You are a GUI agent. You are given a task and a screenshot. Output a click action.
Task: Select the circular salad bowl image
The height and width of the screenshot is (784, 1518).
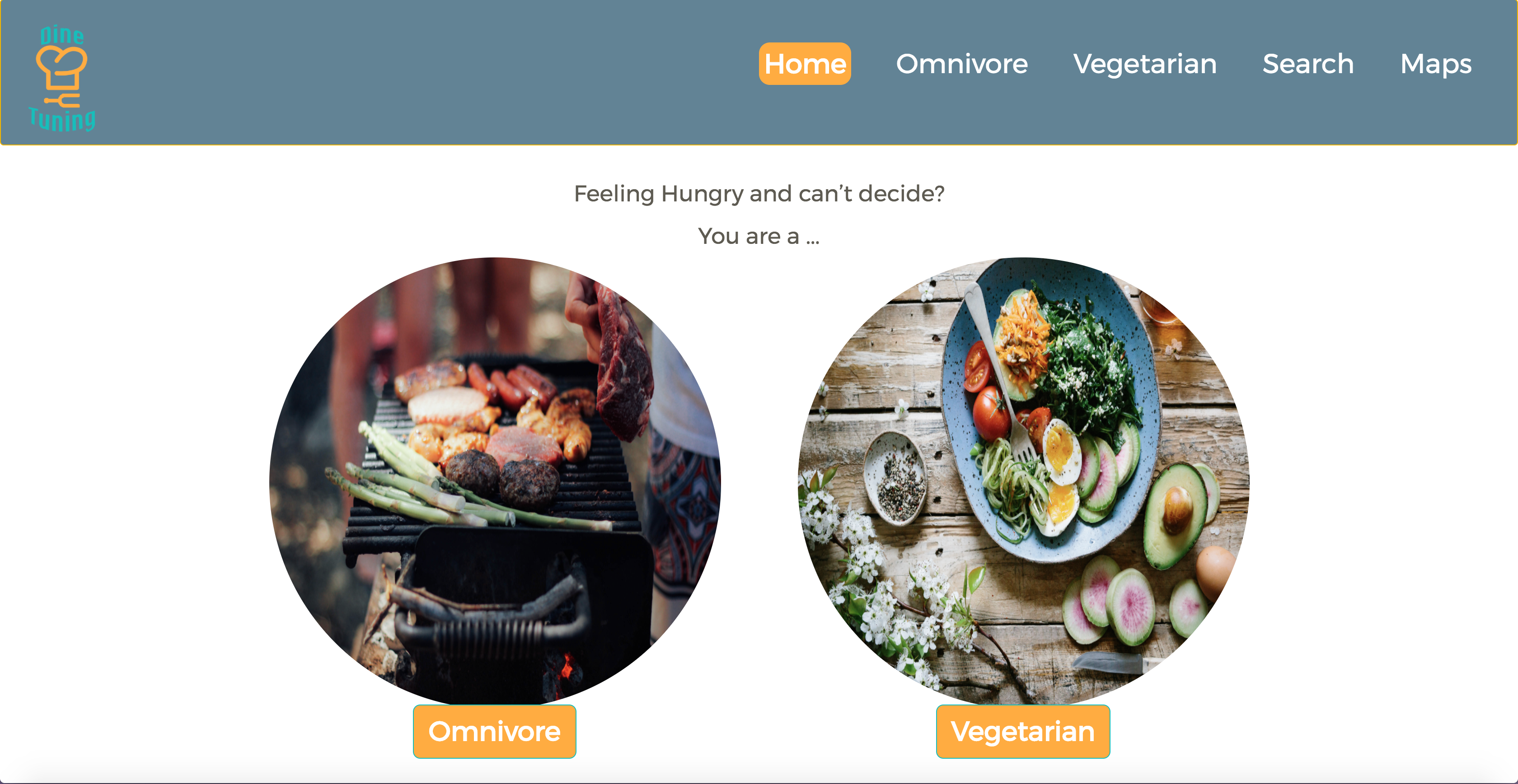pyautogui.click(x=1024, y=481)
